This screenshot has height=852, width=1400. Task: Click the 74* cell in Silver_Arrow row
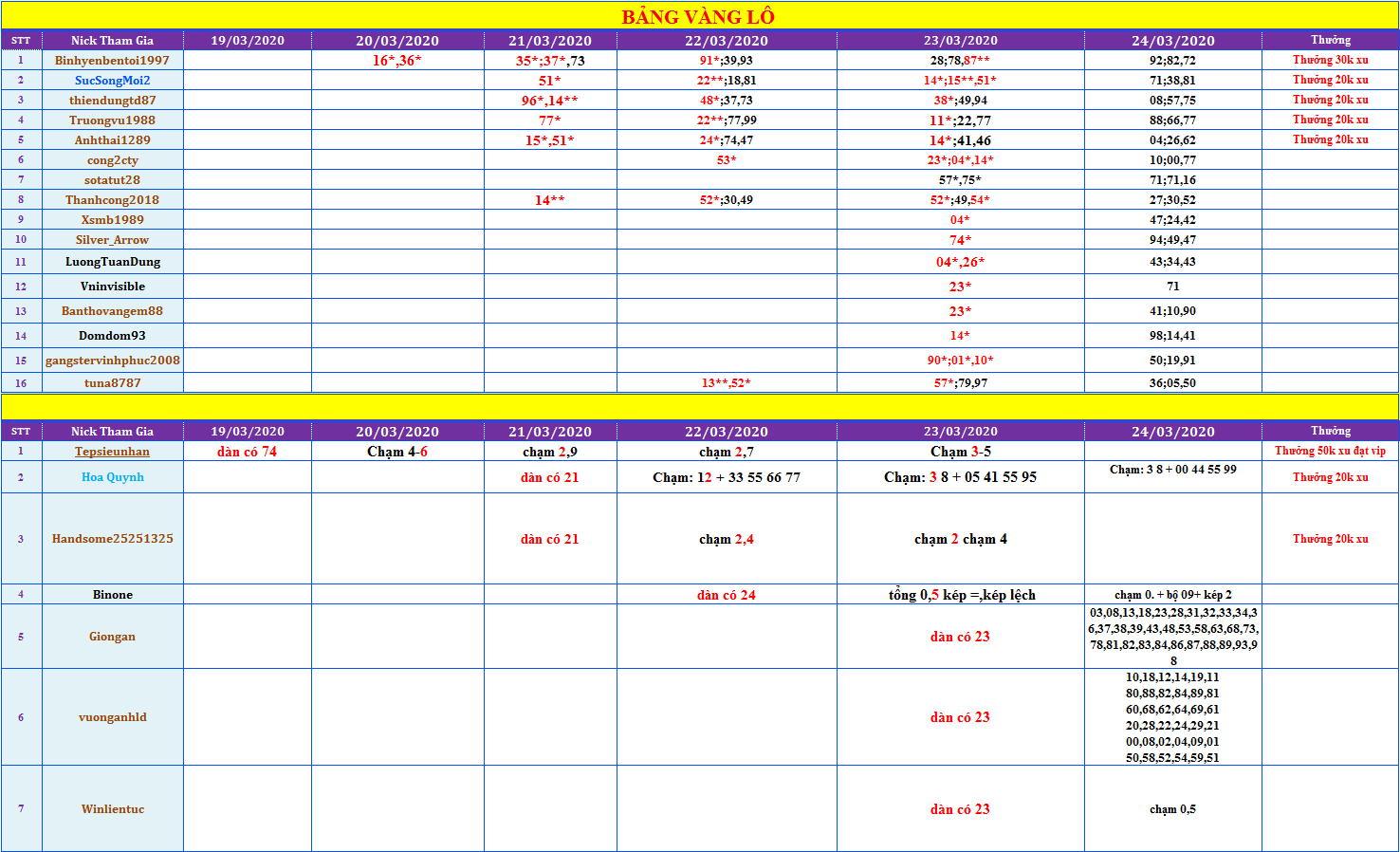(960, 239)
